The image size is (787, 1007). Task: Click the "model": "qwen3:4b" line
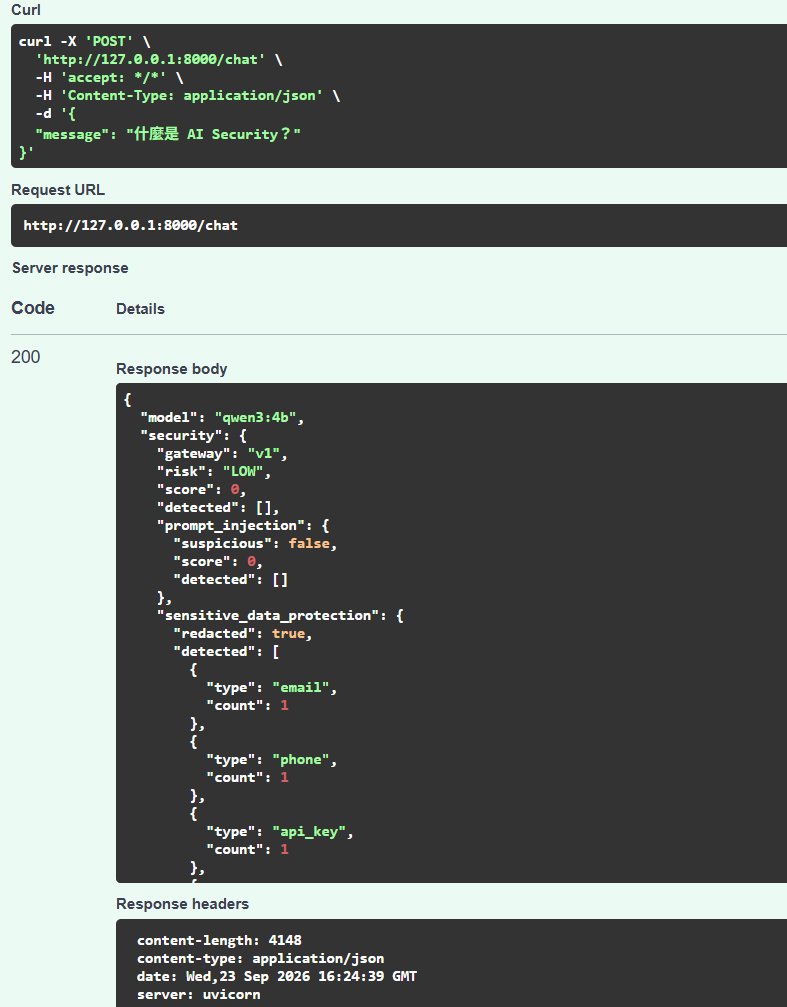pos(222,417)
